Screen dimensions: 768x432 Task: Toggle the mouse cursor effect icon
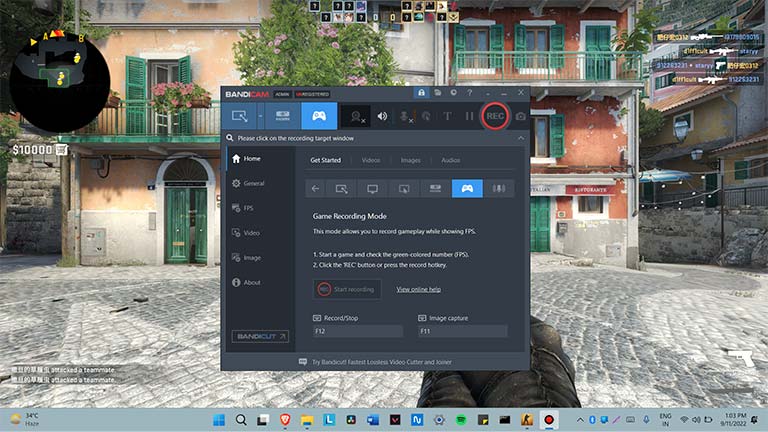click(x=426, y=116)
